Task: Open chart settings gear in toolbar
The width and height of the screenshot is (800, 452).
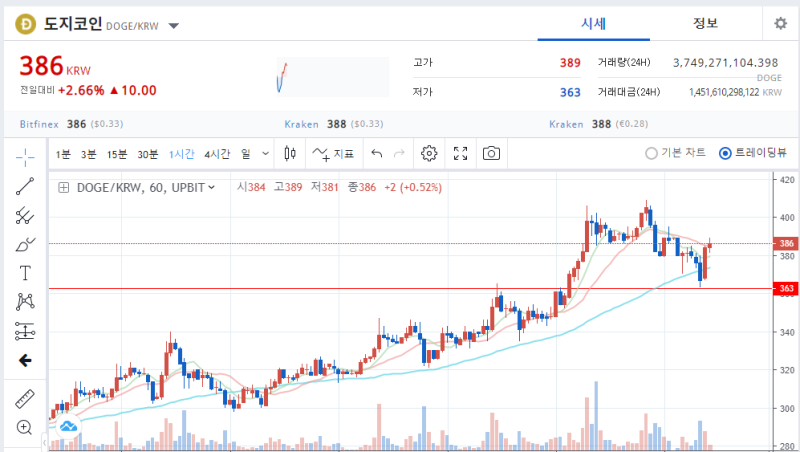Action: (429, 153)
